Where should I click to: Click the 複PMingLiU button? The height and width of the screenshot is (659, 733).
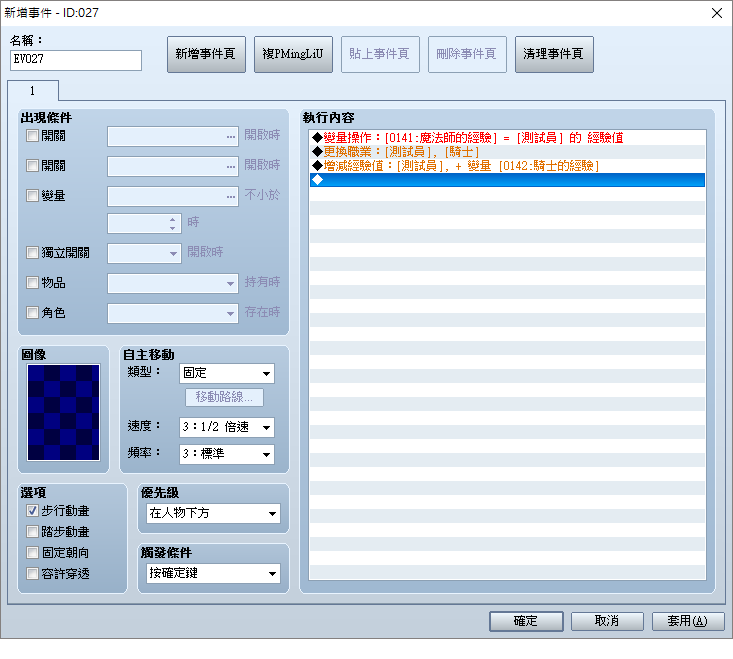(293, 54)
